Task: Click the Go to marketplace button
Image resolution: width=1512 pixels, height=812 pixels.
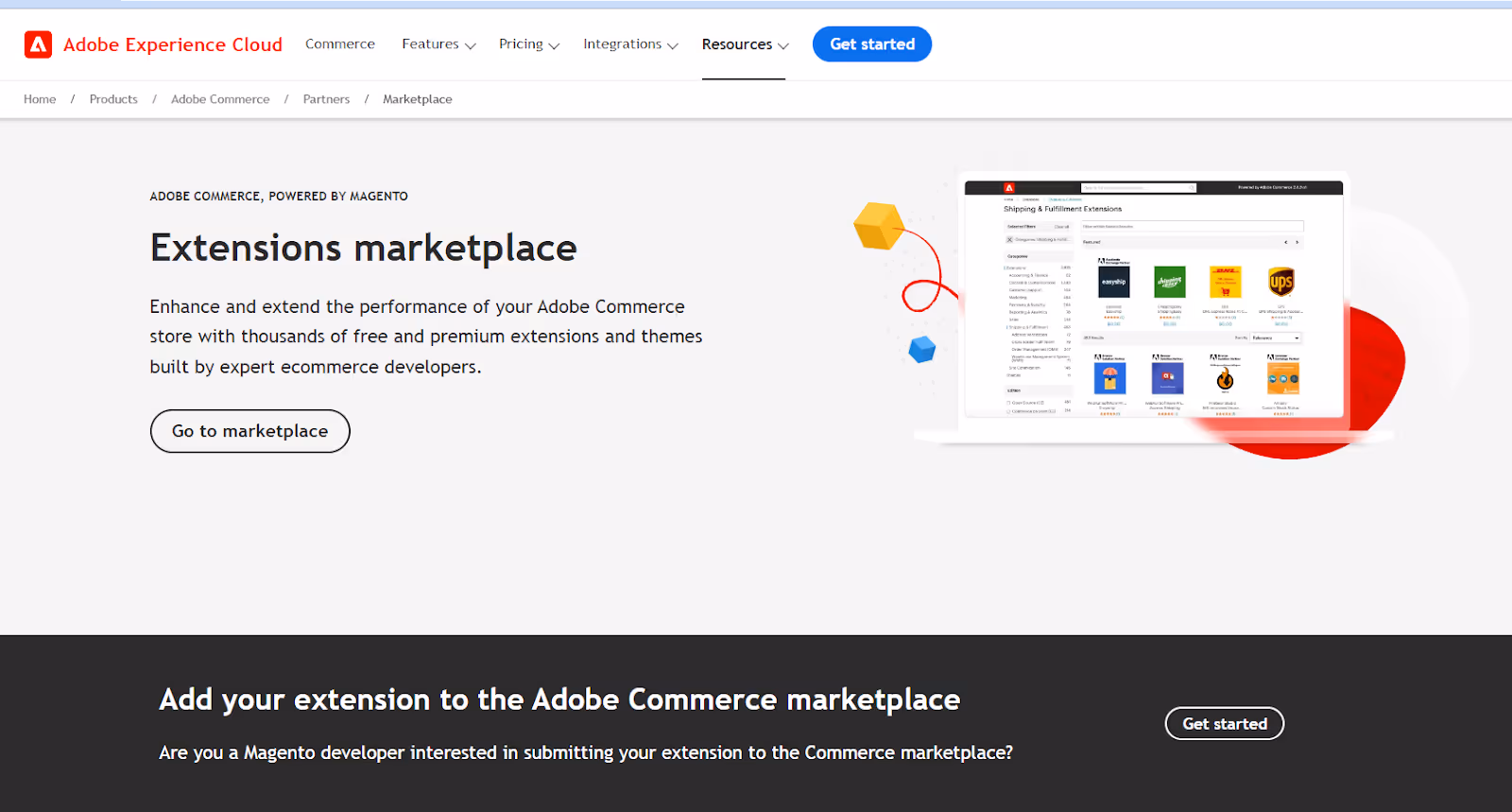Action: (x=250, y=431)
